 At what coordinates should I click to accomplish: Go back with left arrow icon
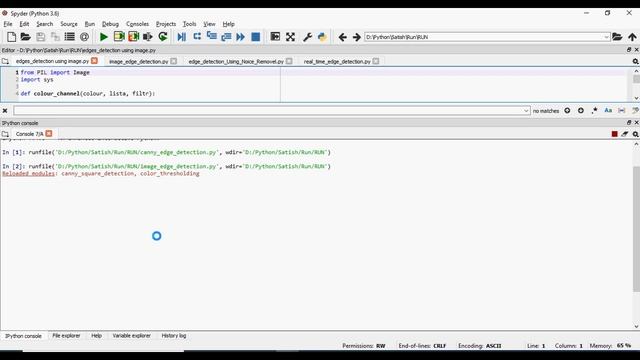point(342,37)
